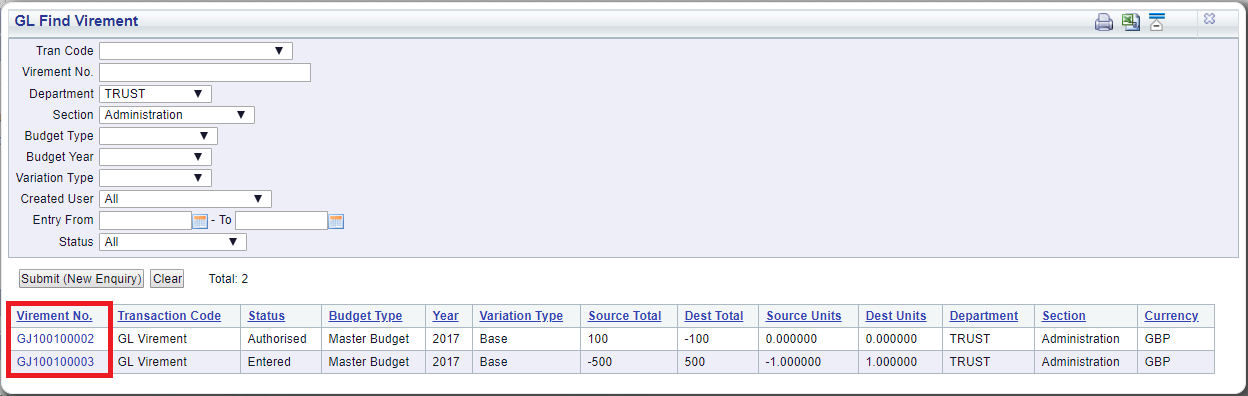The image size is (1248, 396).
Task: Click the Submit (New Enquiry) button
Action: (x=82, y=279)
